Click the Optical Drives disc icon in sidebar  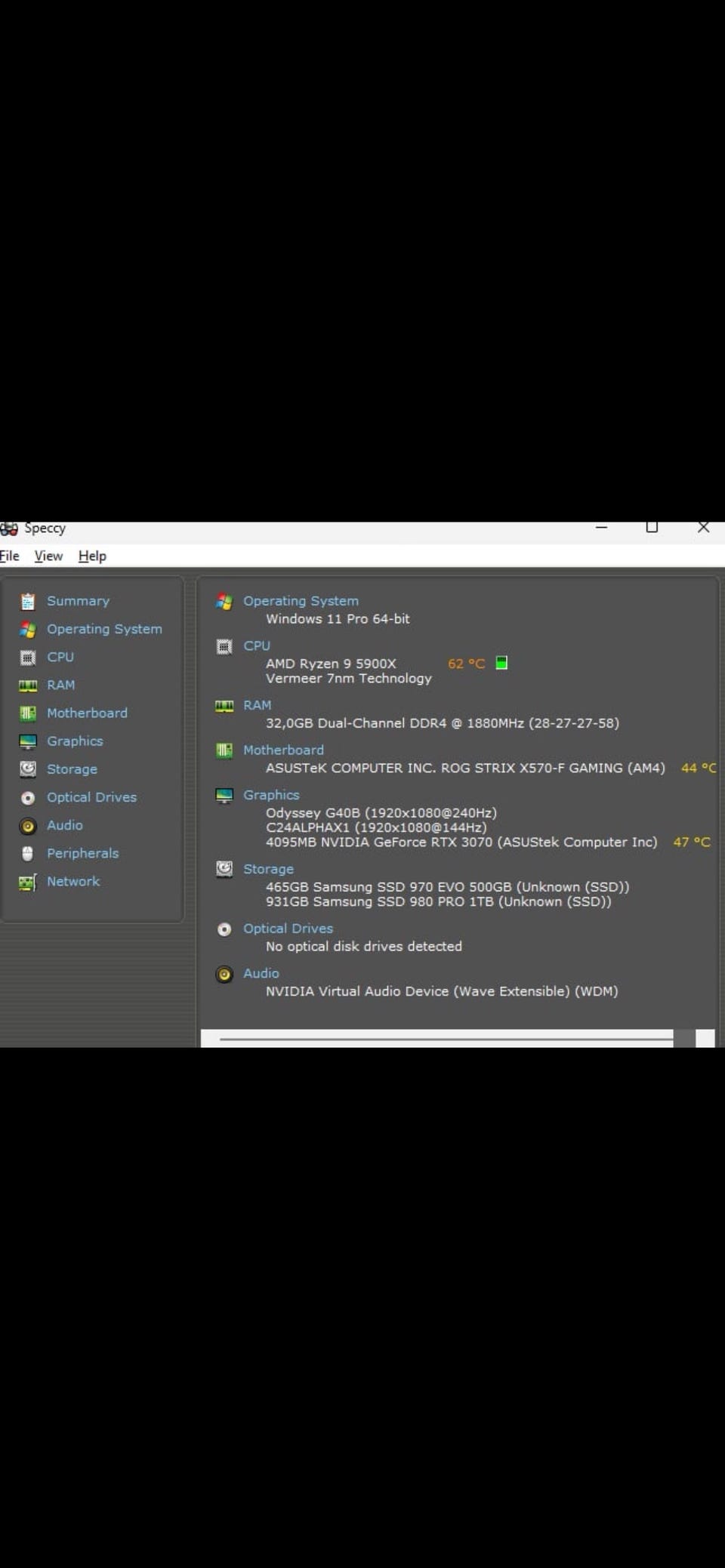point(28,797)
